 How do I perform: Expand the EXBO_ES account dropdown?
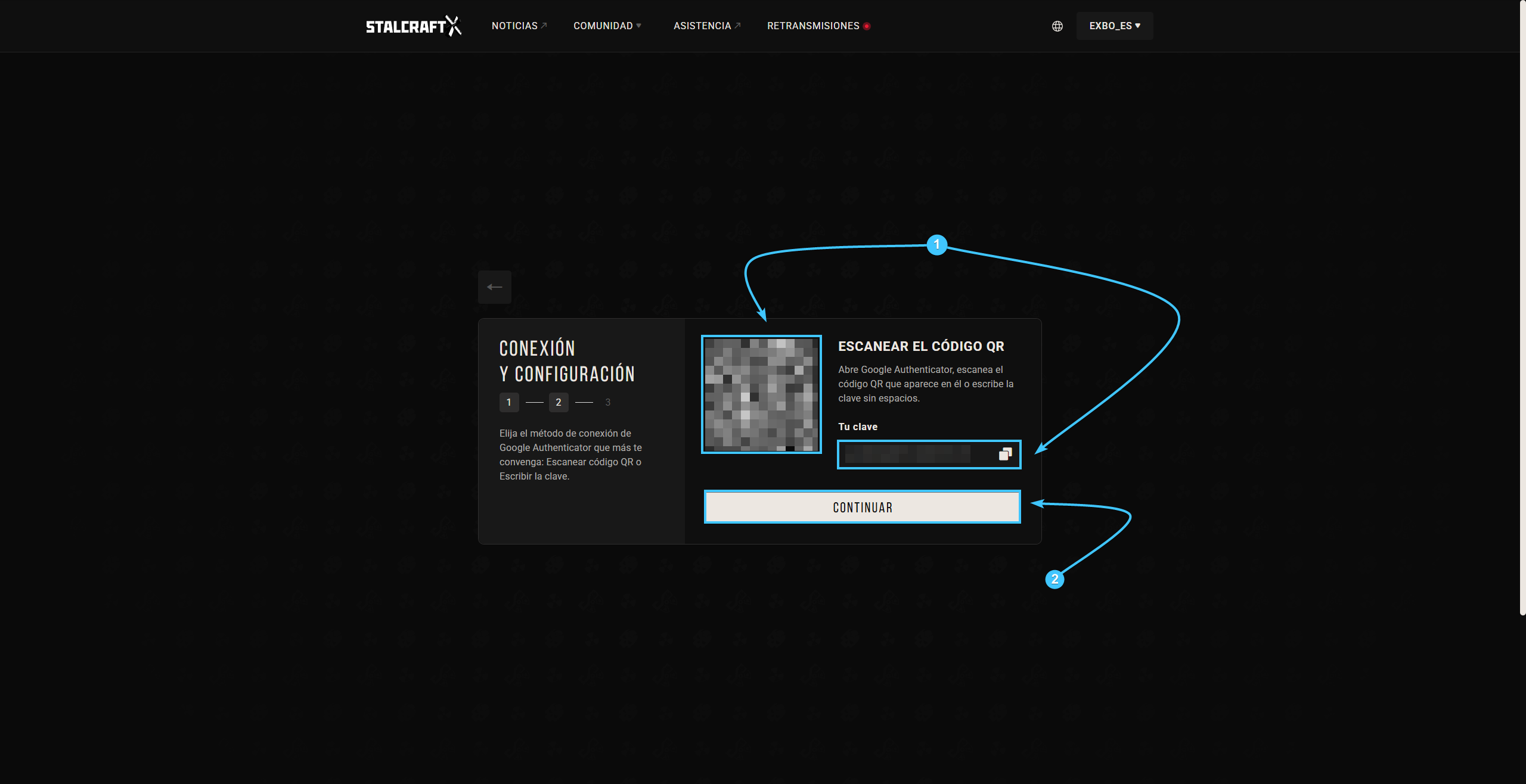pos(1114,26)
